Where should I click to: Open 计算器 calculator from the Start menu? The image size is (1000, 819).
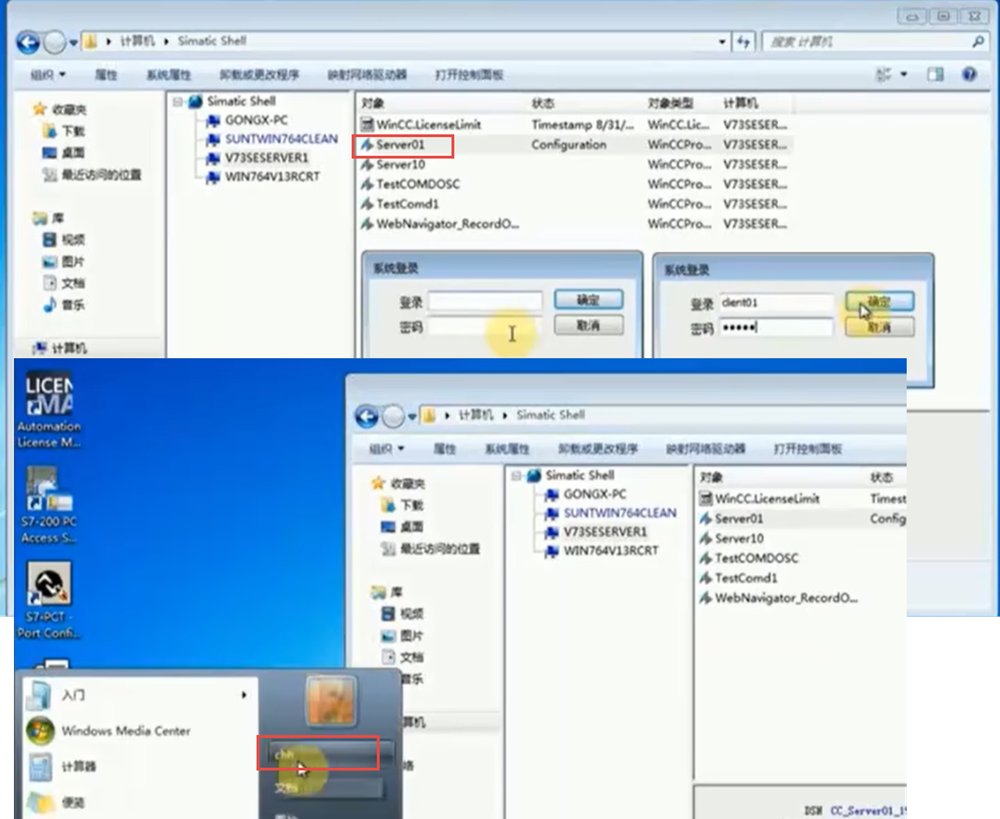tap(40, 767)
